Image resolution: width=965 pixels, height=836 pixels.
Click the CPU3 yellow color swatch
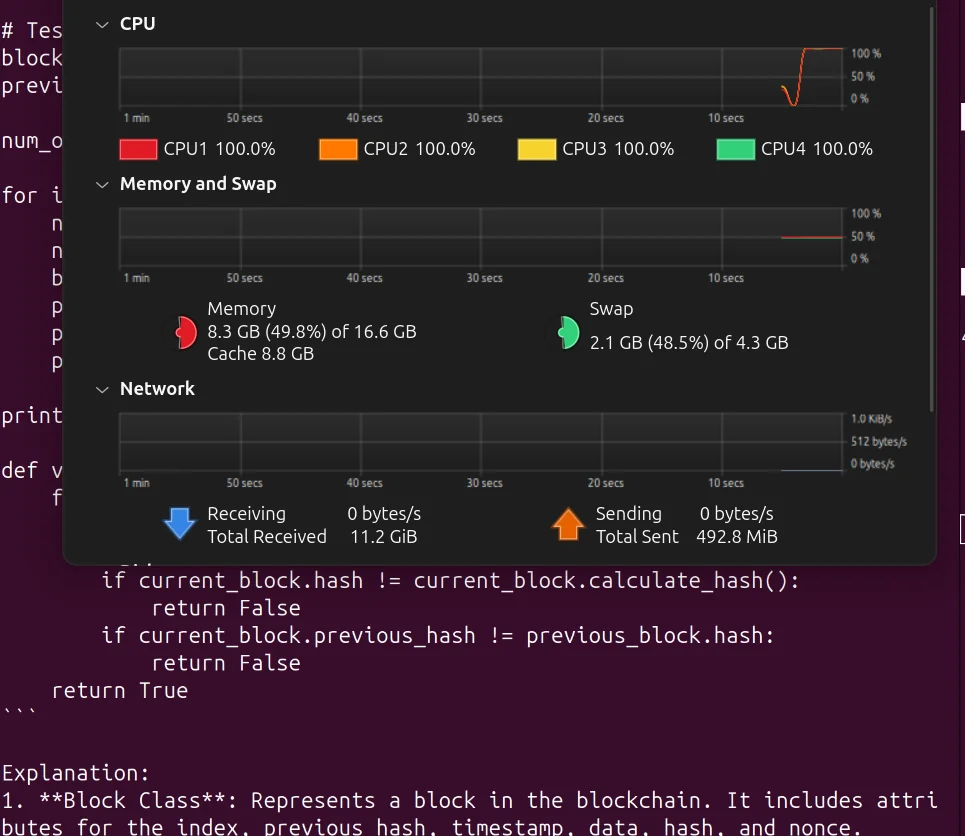click(537, 149)
